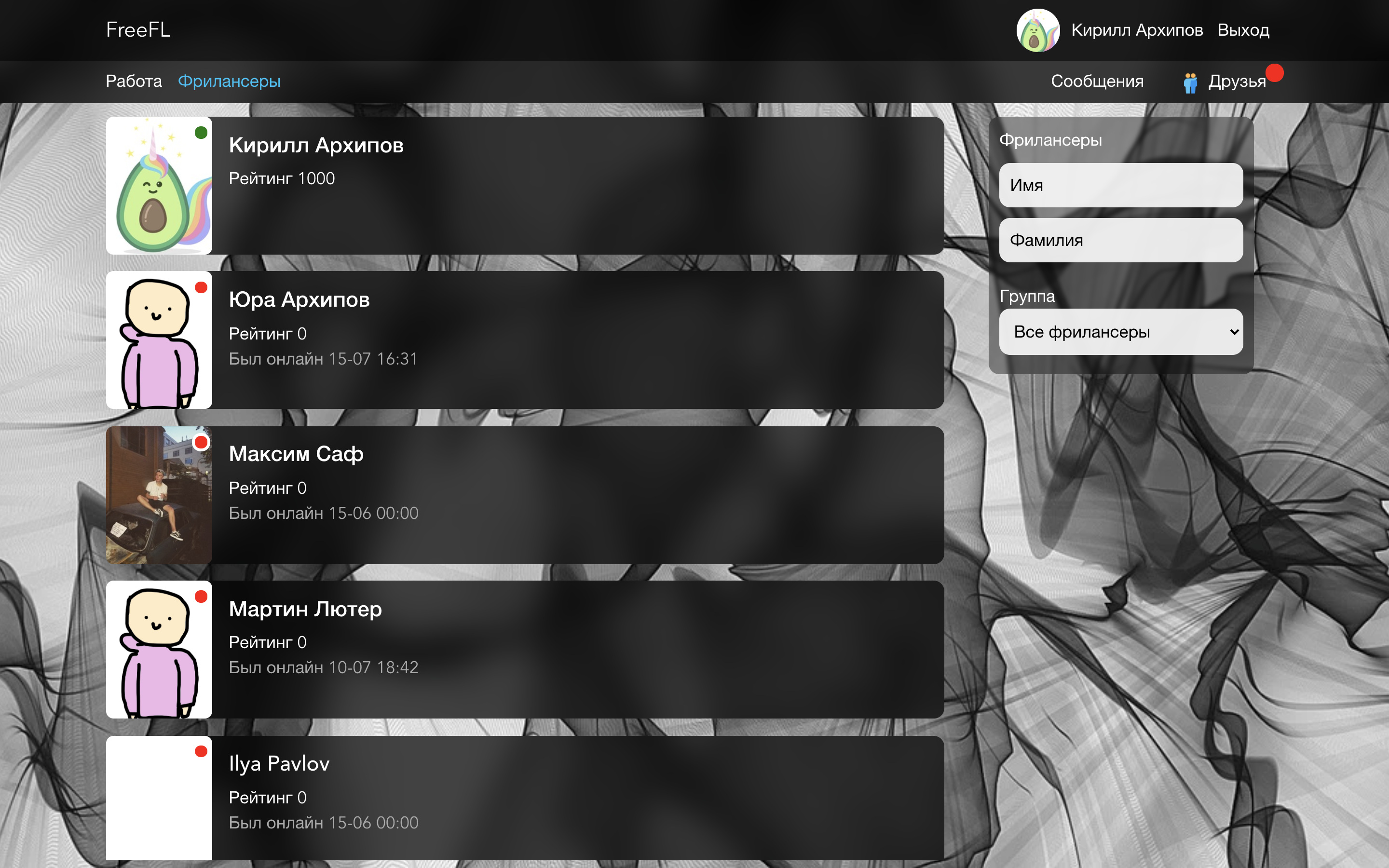
Task: Click Был онлайн 10-07 18:42 text
Action: (x=324, y=668)
